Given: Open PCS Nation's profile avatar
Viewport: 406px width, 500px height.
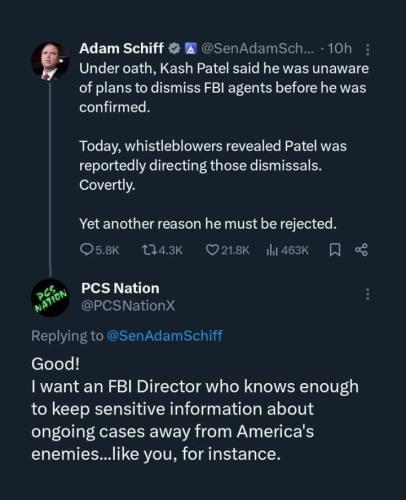Looking at the screenshot, I should pos(50,297).
